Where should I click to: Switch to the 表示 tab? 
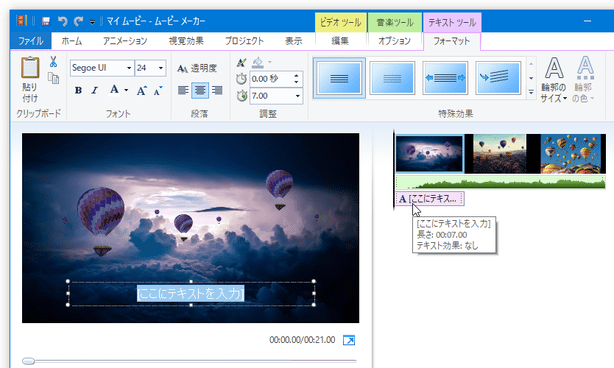tap(293, 41)
